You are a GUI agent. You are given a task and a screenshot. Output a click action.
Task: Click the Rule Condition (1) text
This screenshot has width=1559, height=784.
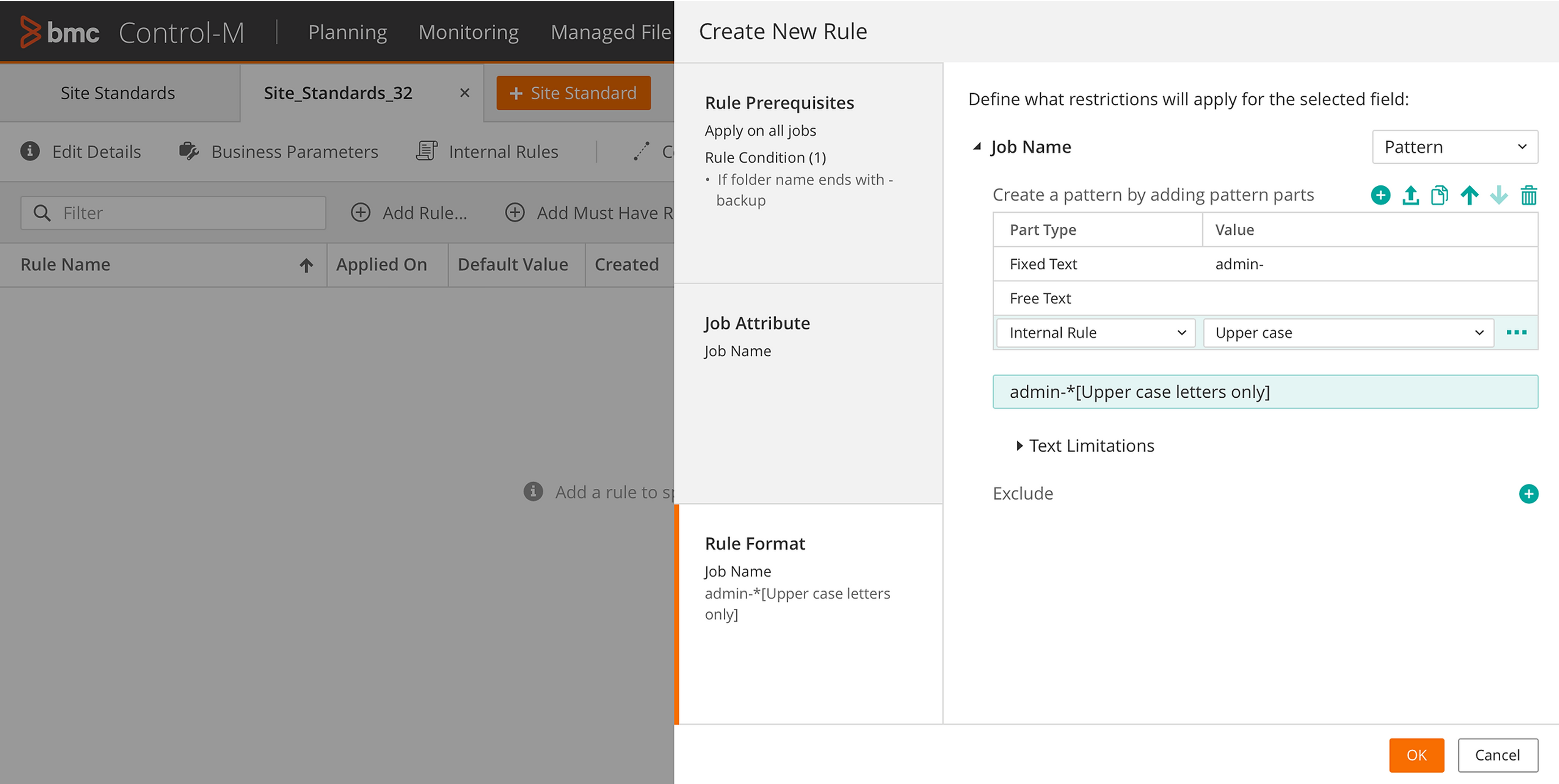coord(765,157)
